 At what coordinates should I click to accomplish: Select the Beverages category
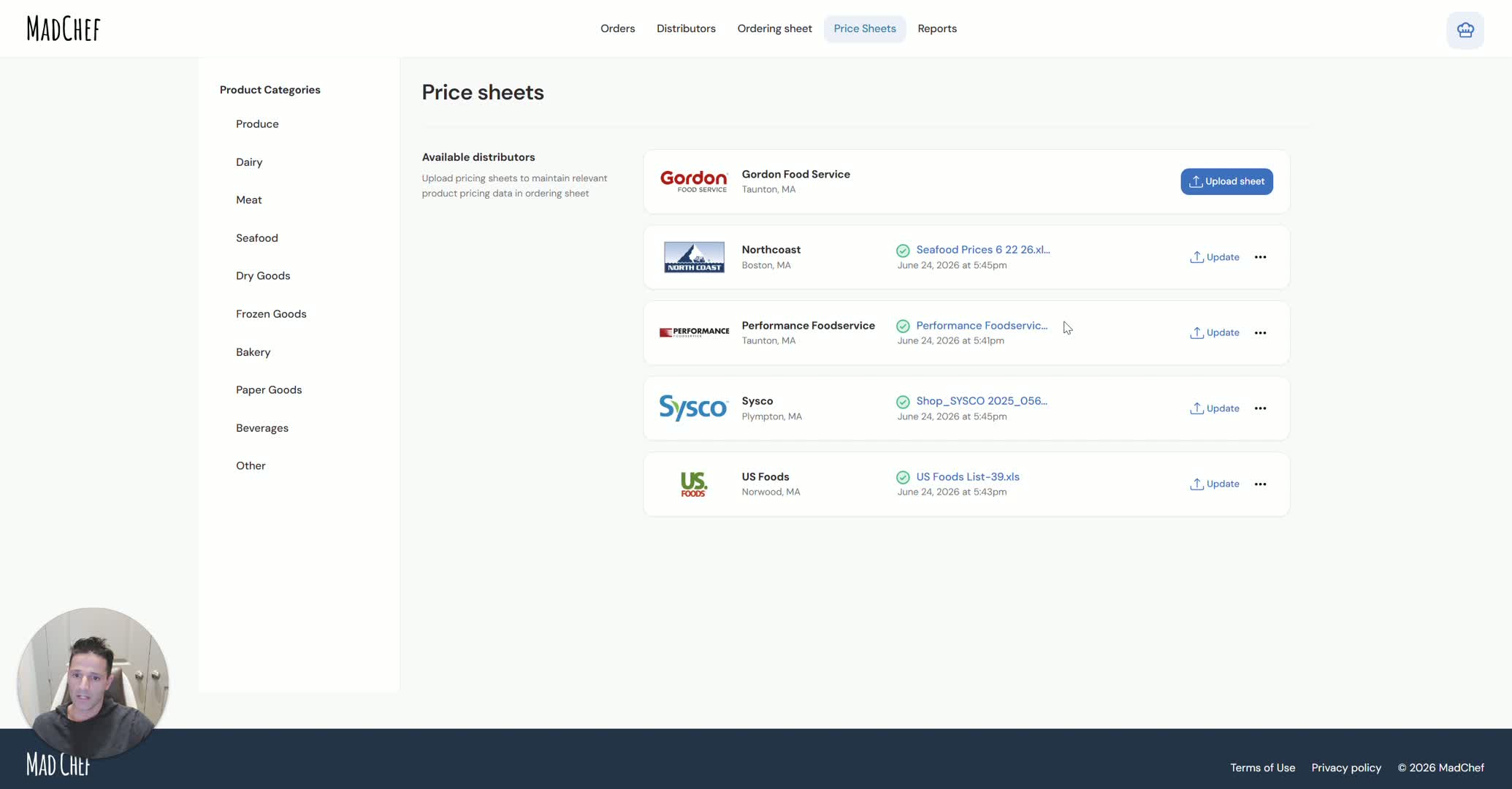[262, 428]
